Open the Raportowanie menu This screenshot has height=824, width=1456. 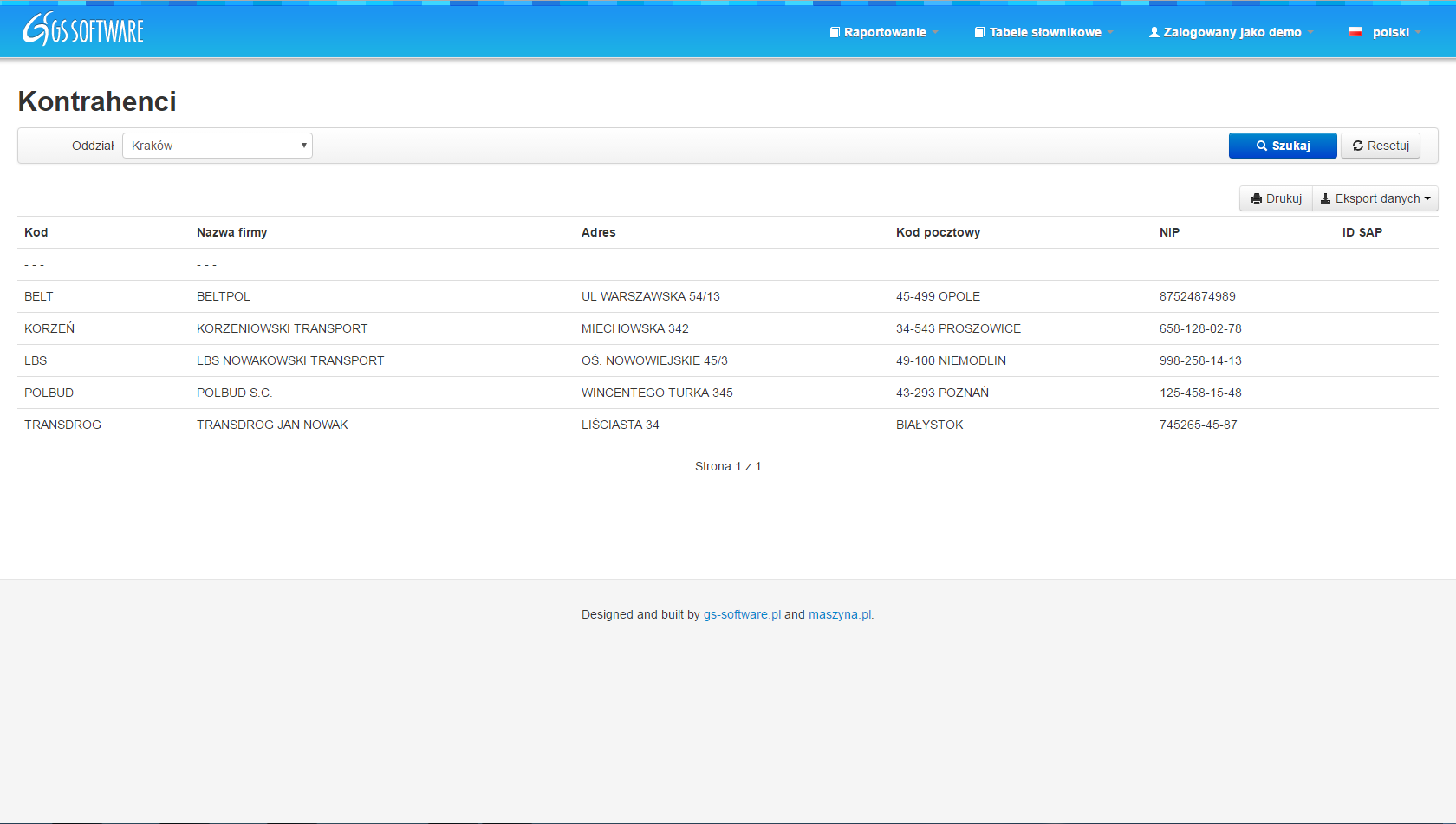coord(885,32)
